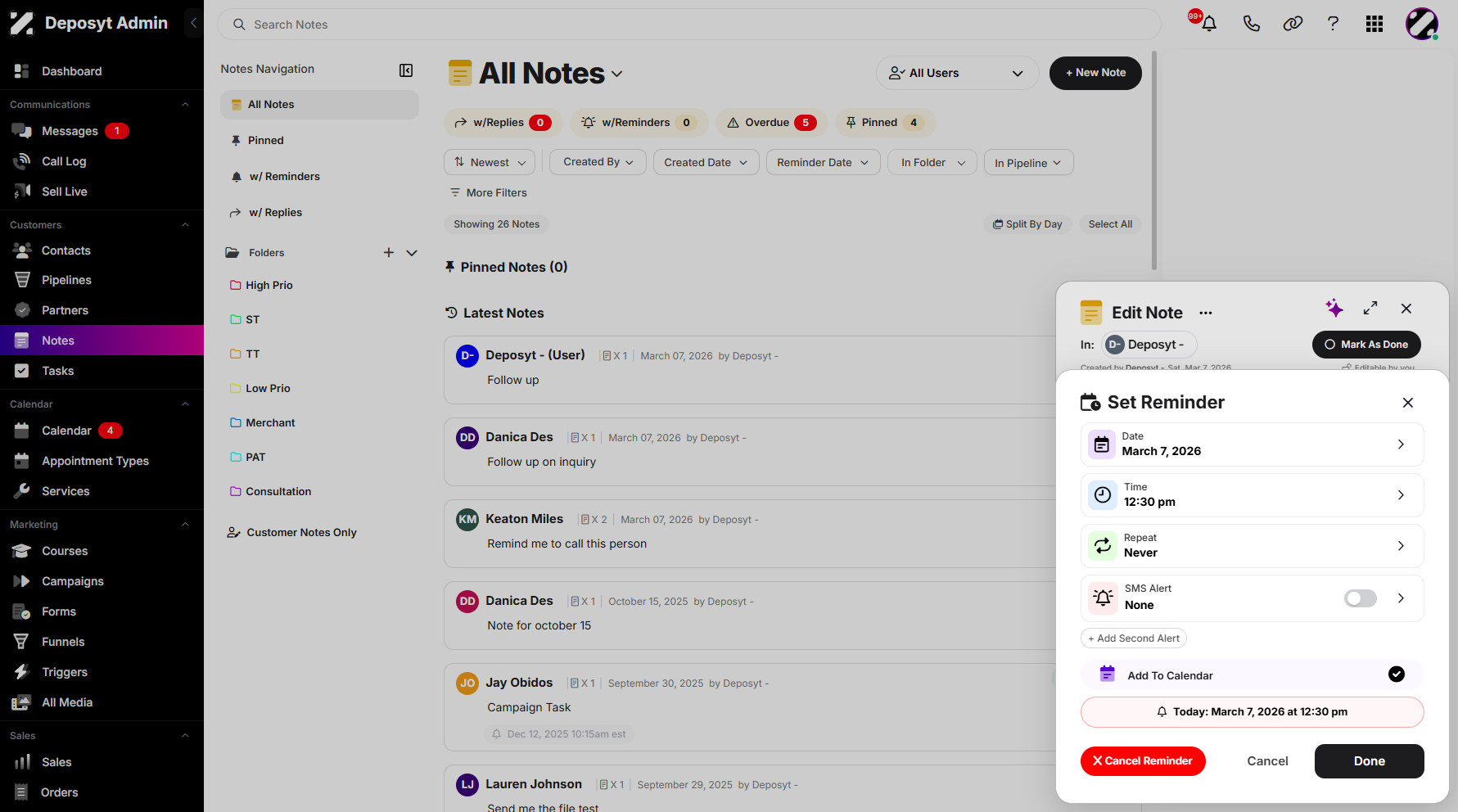Open the phone dialer icon
Screen dimensions: 1458x812
pos(1251,24)
